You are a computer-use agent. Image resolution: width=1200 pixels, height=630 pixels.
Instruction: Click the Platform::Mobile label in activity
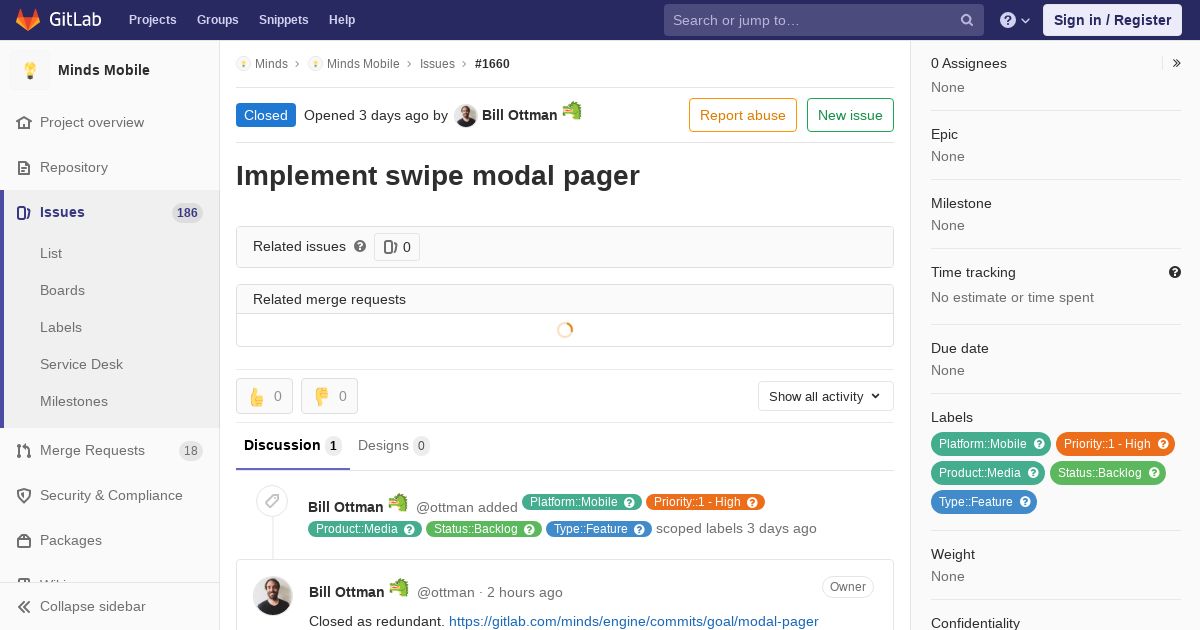click(582, 502)
